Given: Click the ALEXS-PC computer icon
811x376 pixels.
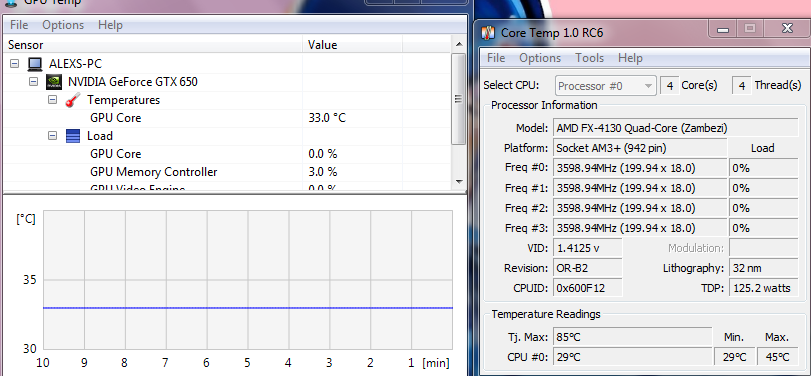Looking at the screenshot, I should 35,64.
